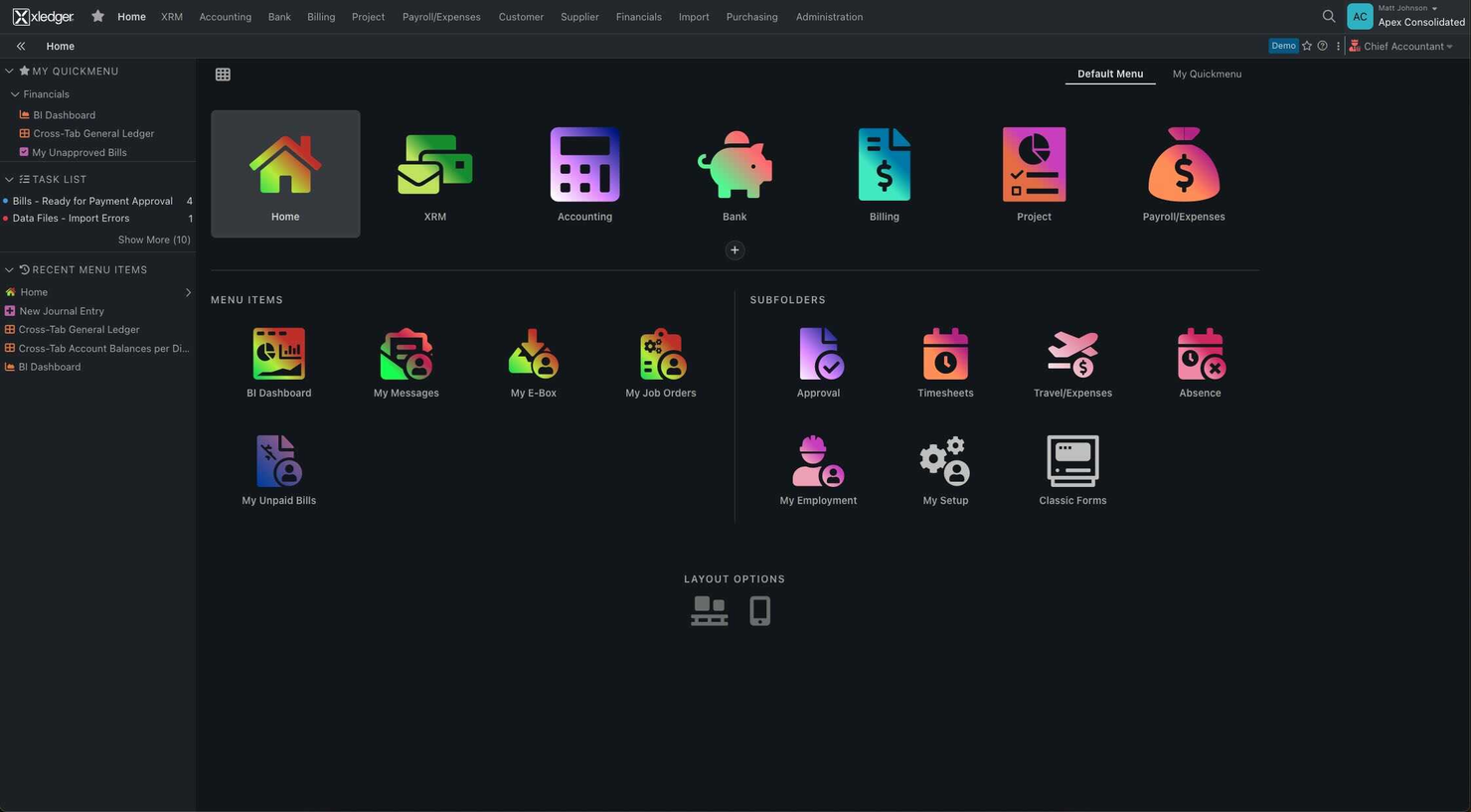Open My E-Box icon
Viewport: 1471px width, 812px height.
click(533, 355)
